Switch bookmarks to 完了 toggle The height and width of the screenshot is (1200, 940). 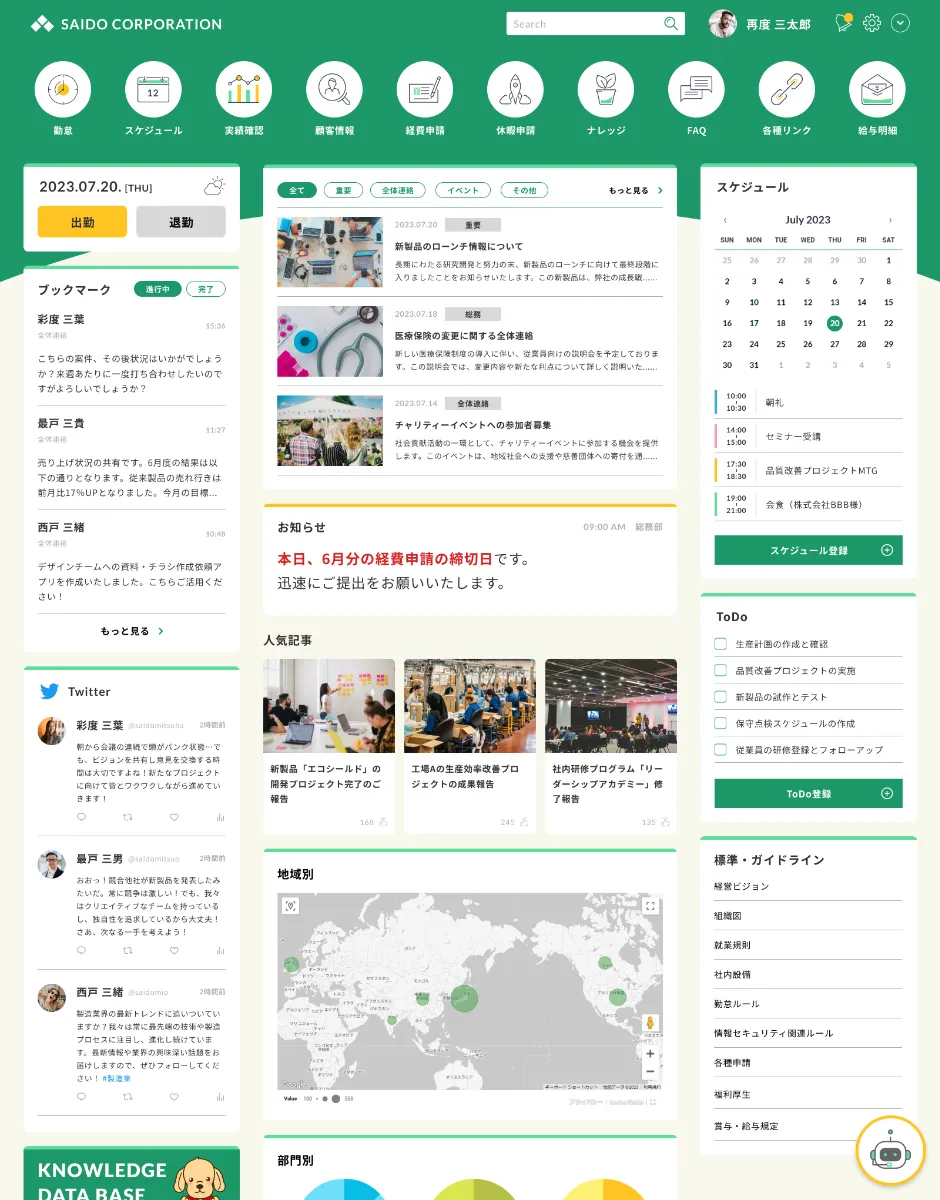(x=206, y=289)
